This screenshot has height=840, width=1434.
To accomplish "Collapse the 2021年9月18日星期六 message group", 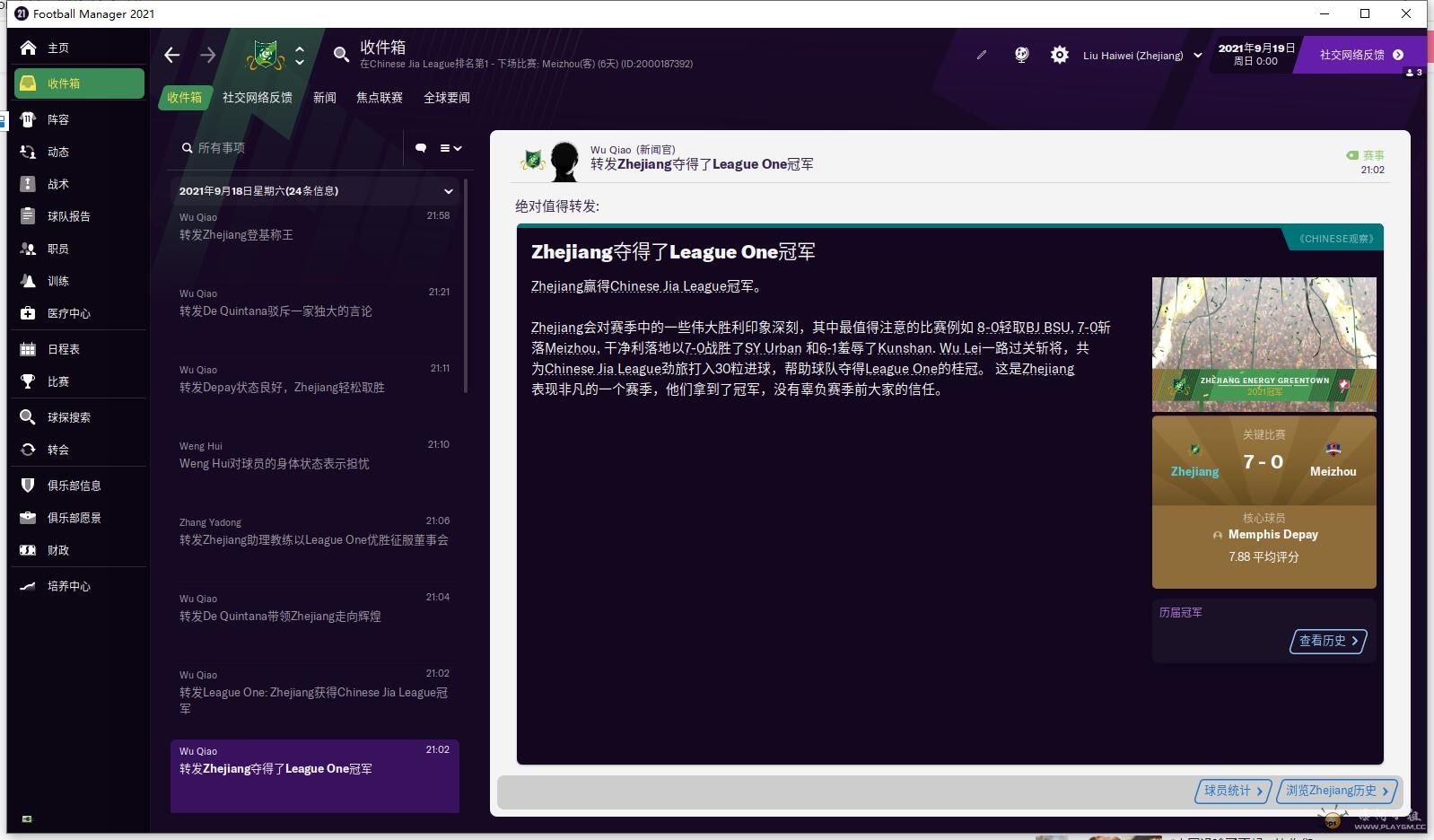I will coord(449,191).
